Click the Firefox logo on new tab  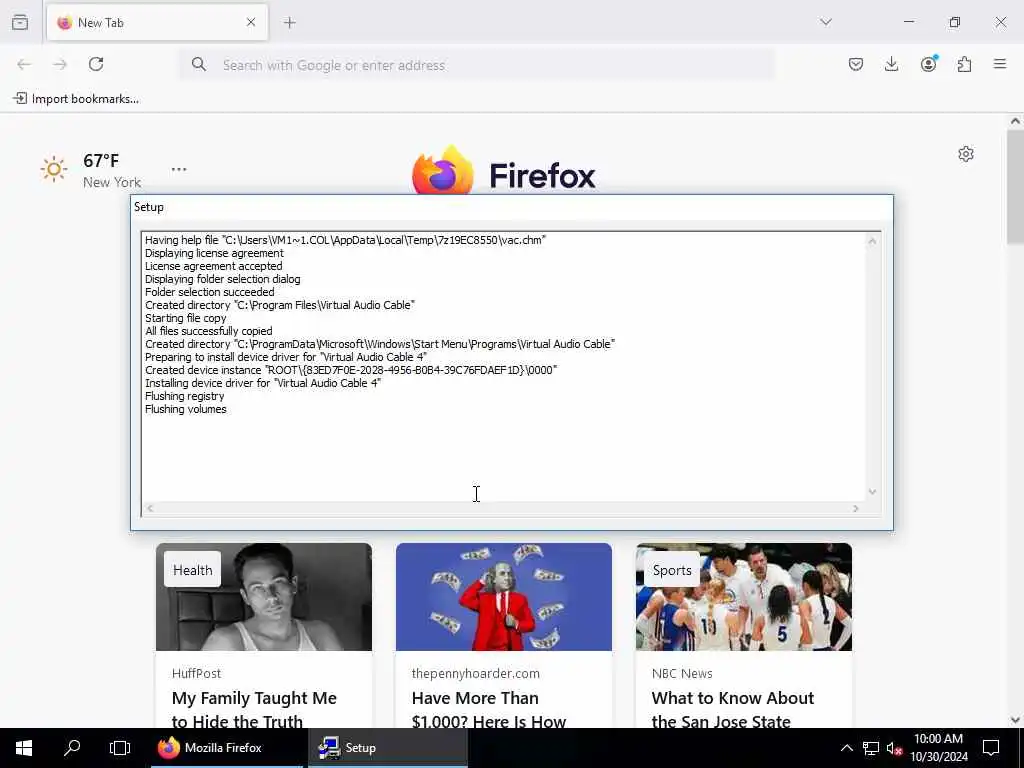[504, 172]
